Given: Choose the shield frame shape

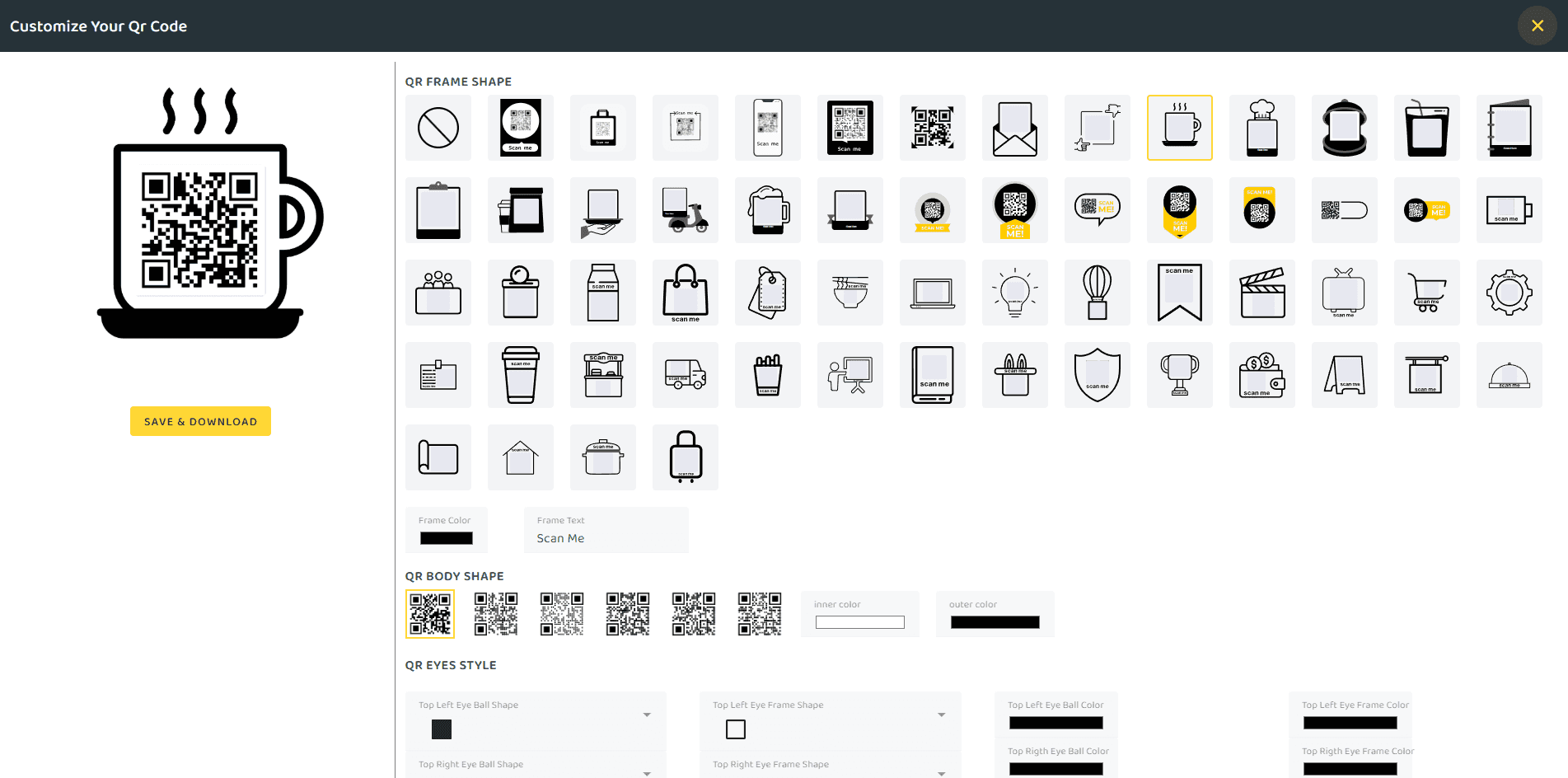Looking at the screenshot, I should (x=1098, y=375).
